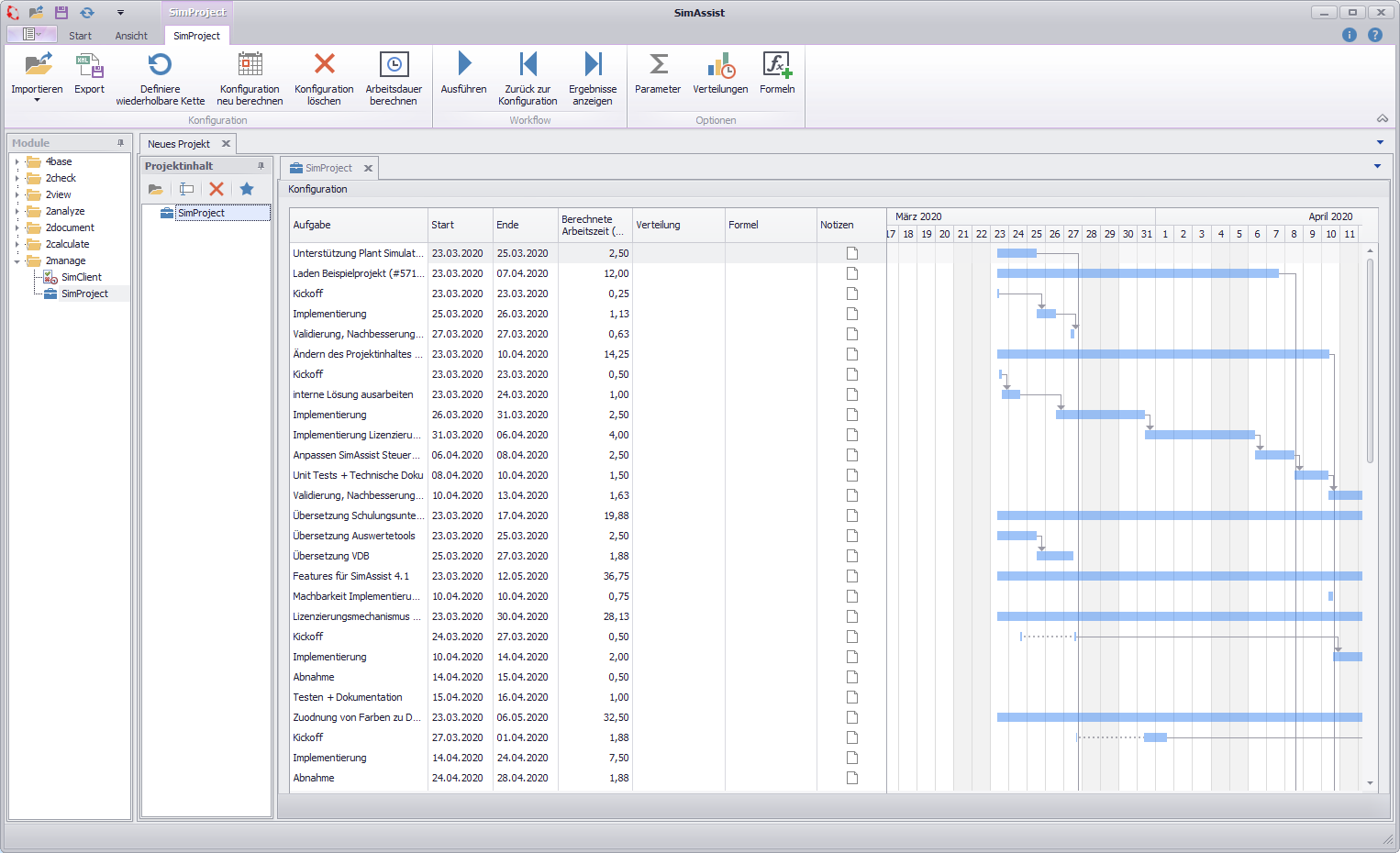Click the refresh icon in quick access bar
The height and width of the screenshot is (853, 1400).
[87, 13]
